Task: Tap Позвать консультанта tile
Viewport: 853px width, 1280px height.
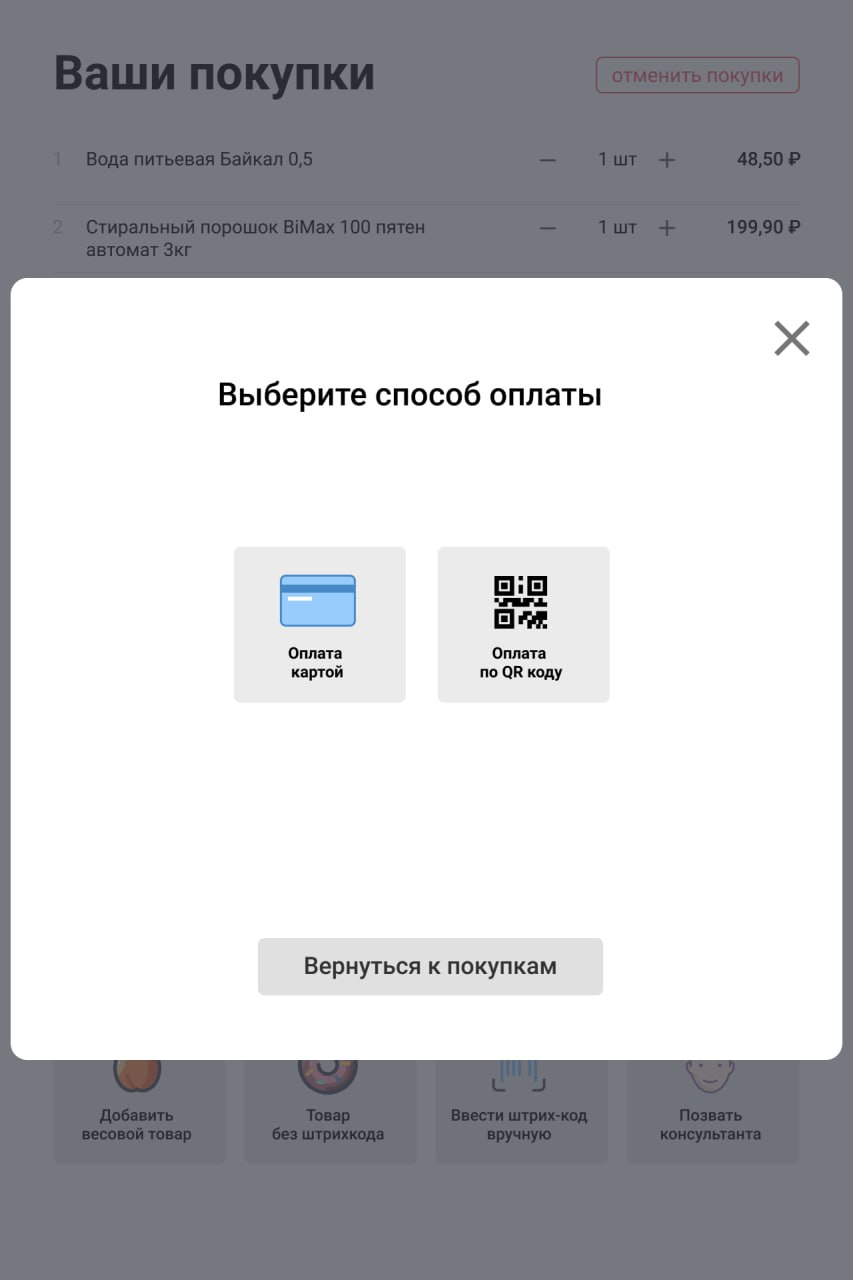Action: [712, 1112]
